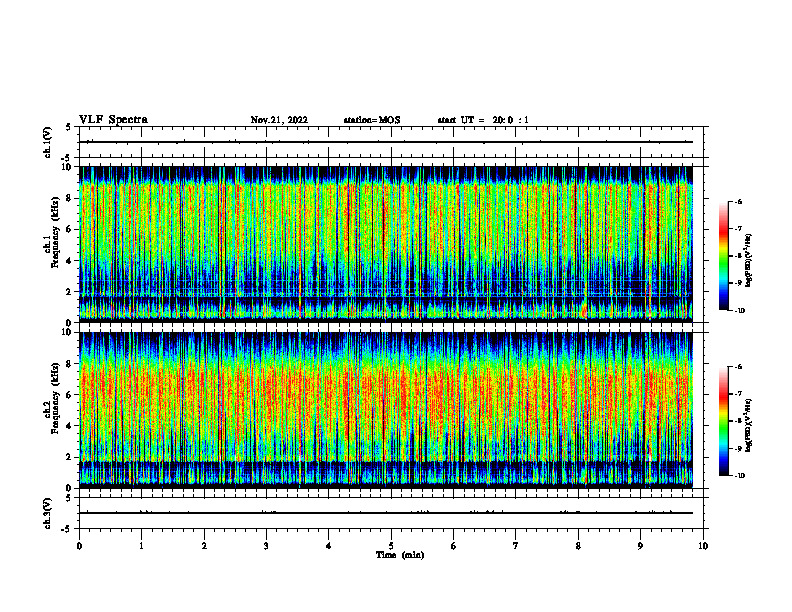Viewport: 792px width, 612px height.
Task: Click the ch.1(V) waveform trace
Action: 386,142
